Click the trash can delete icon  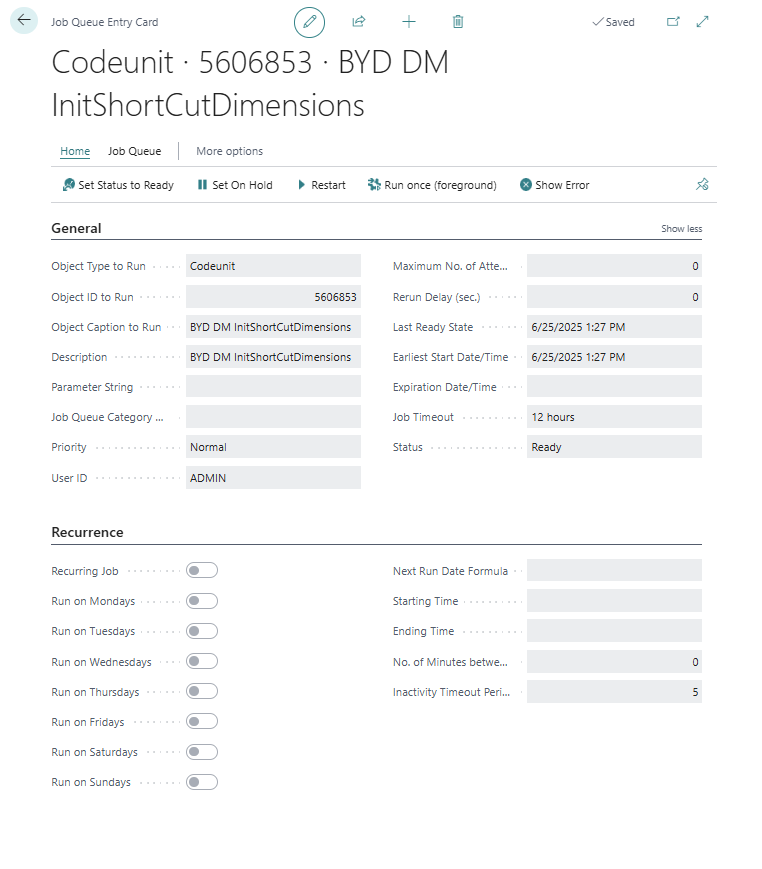pos(458,22)
